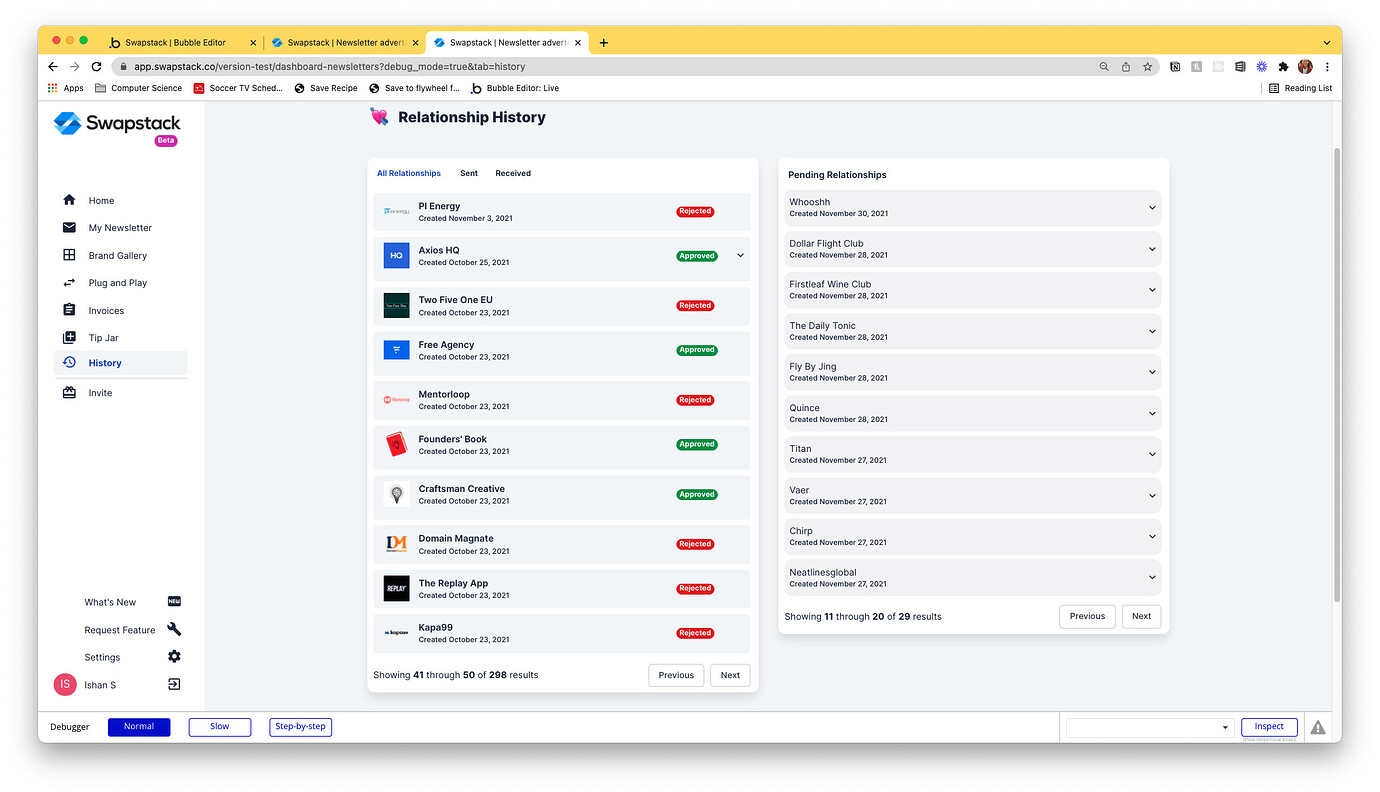Screen dimensions: 1380x792
Task: Click Next under Pending Relationships
Action: click(1140, 616)
